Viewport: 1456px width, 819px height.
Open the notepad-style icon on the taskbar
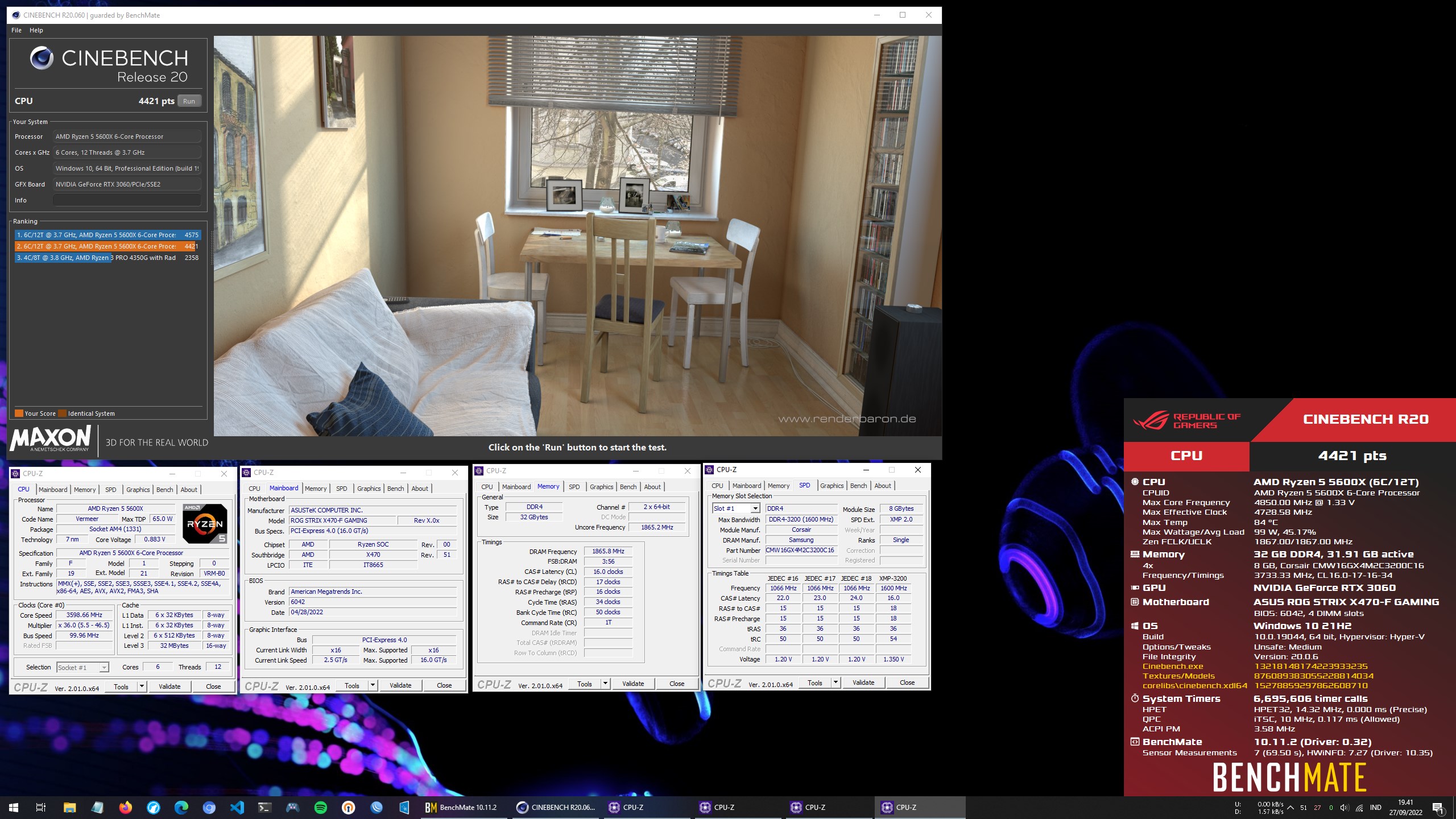click(x=97, y=807)
